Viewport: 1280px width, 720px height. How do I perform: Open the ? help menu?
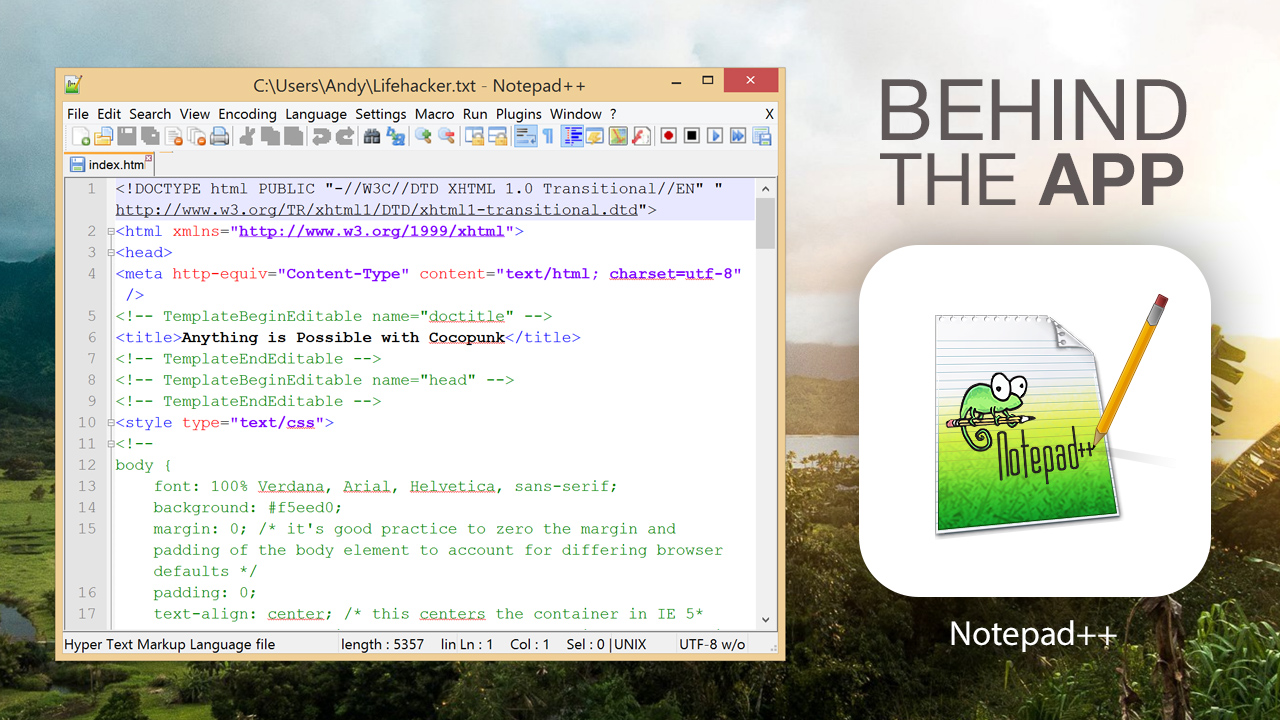click(613, 114)
